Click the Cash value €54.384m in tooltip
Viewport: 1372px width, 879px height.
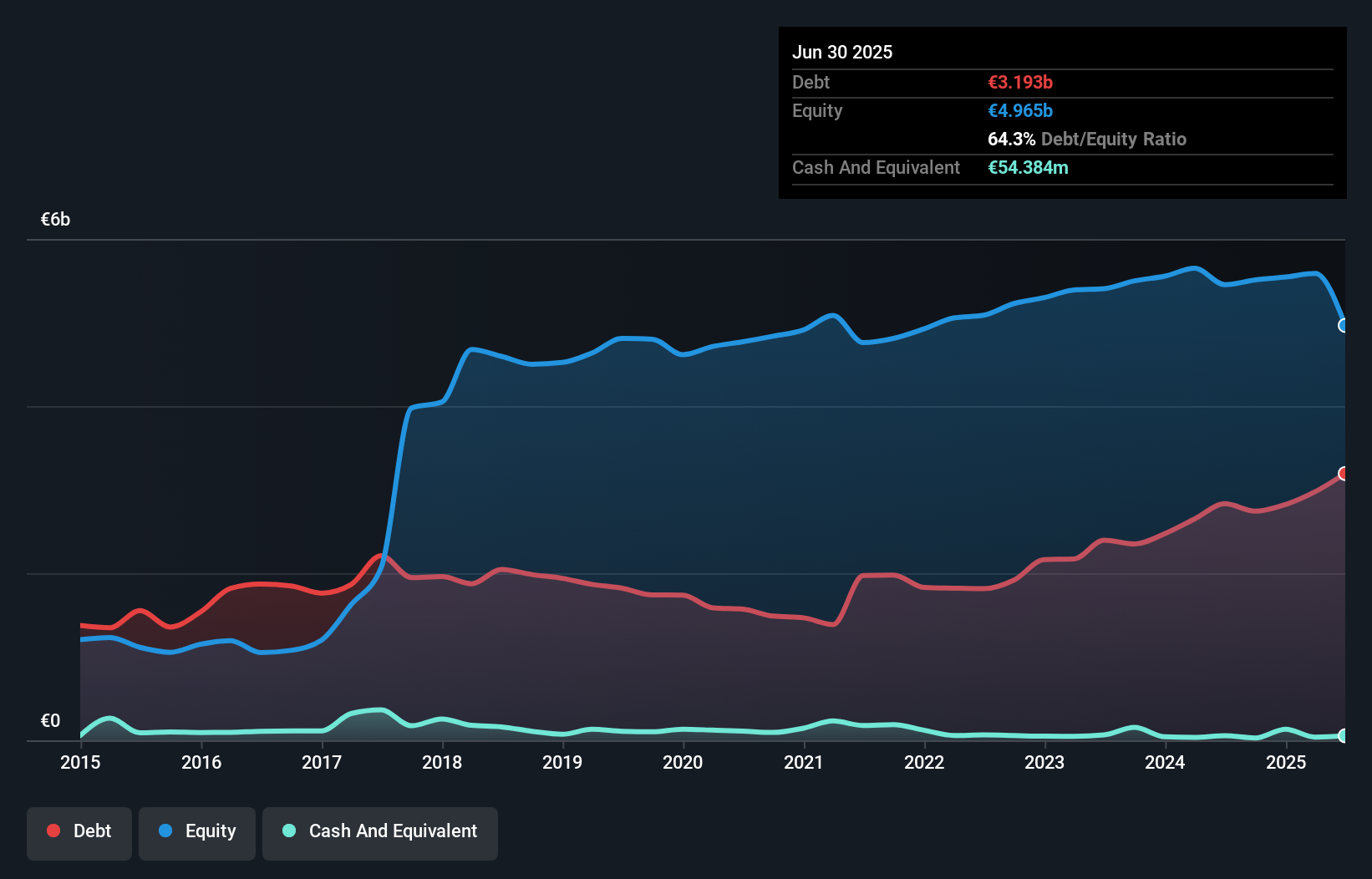pyautogui.click(x=1028, y=168)
